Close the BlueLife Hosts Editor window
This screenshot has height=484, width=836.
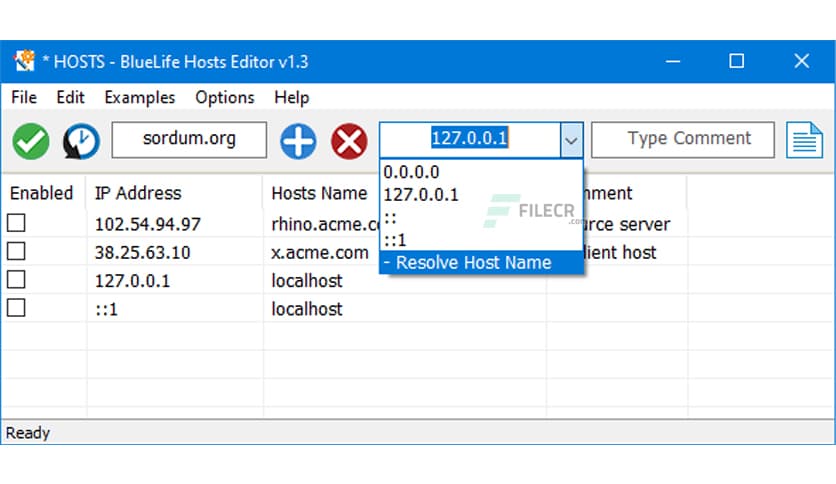click(801, 61)
